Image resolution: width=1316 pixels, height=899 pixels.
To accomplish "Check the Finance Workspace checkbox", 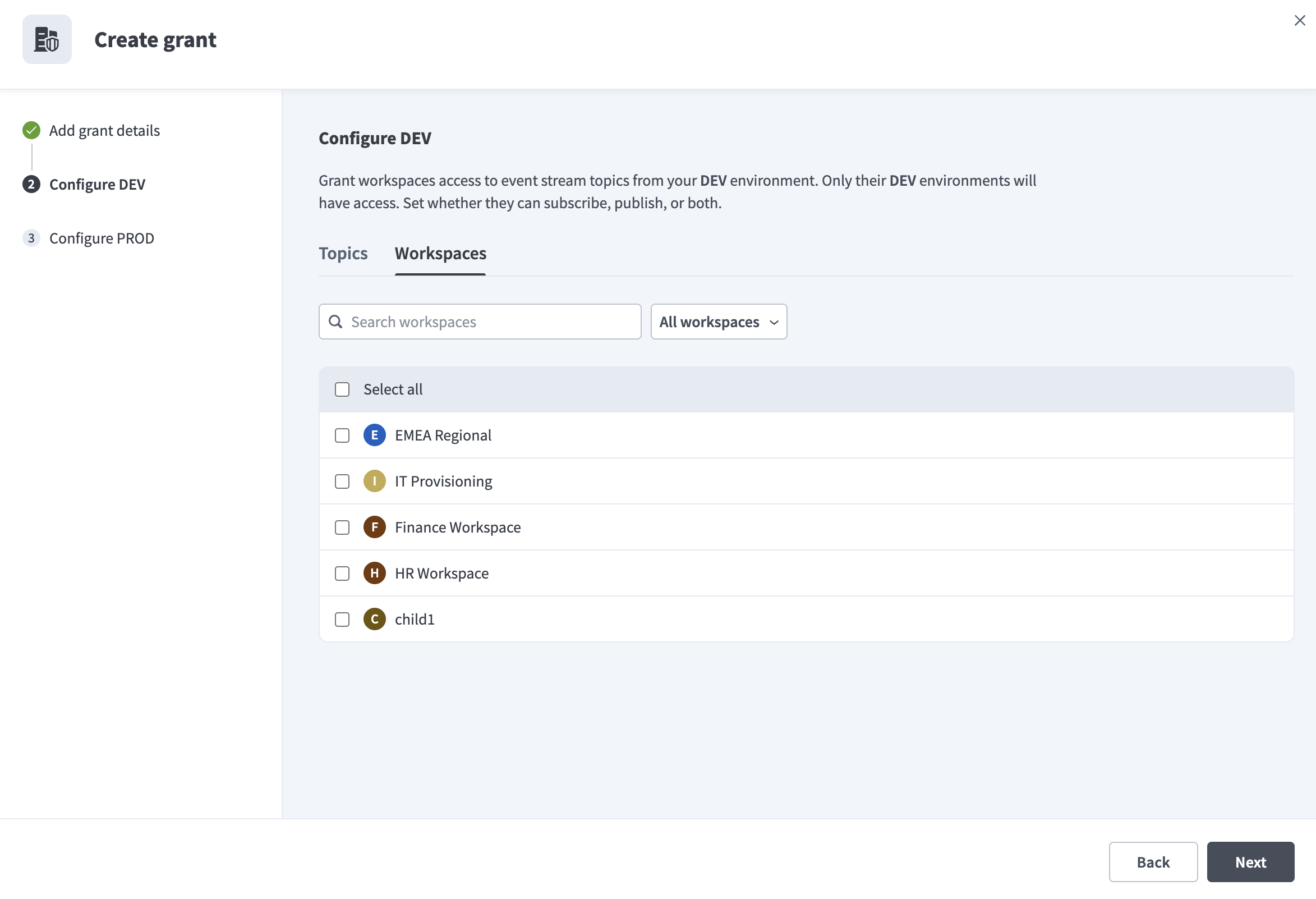I will 342,528.
